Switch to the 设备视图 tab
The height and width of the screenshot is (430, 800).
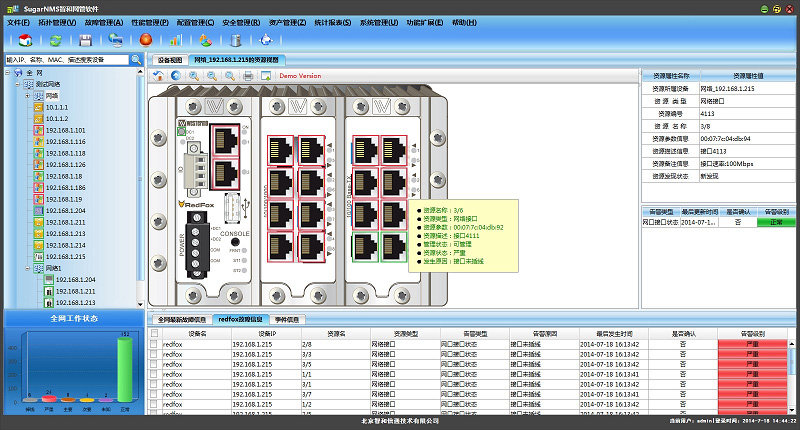pos(169,60)
